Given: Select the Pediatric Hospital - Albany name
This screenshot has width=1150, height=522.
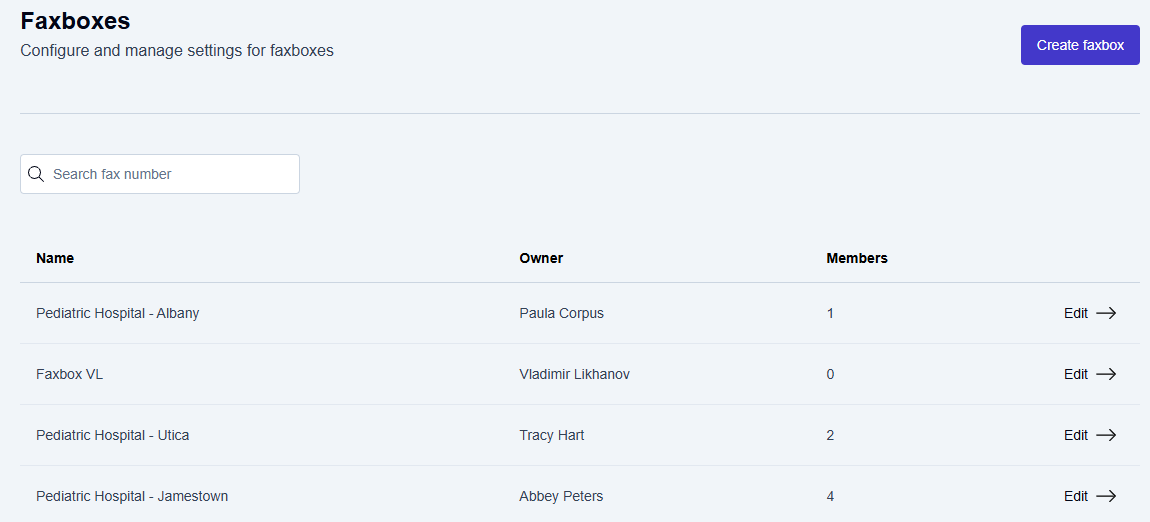Looking at the screenshot, I should (117, 313).
